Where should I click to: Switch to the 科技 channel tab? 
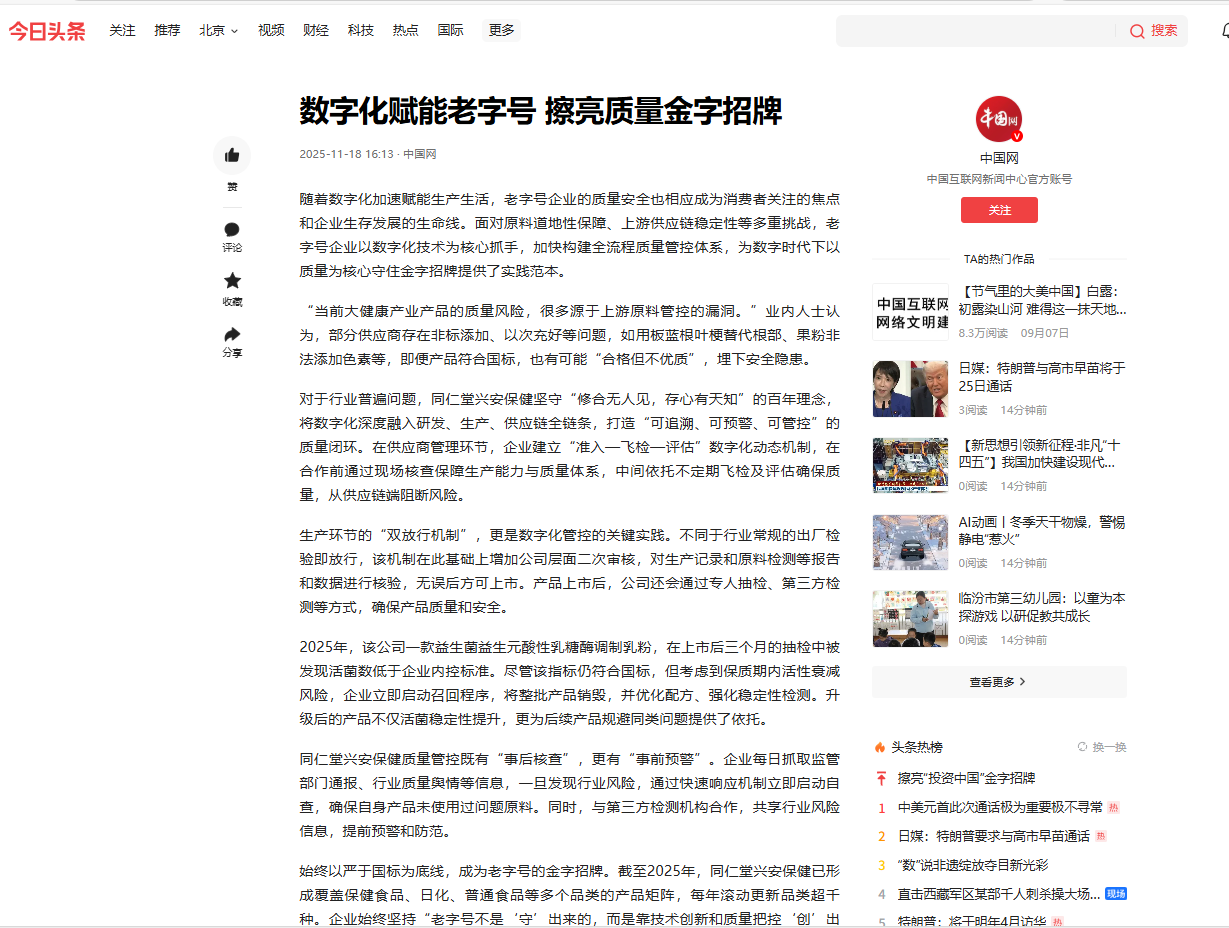click(360, 31)
